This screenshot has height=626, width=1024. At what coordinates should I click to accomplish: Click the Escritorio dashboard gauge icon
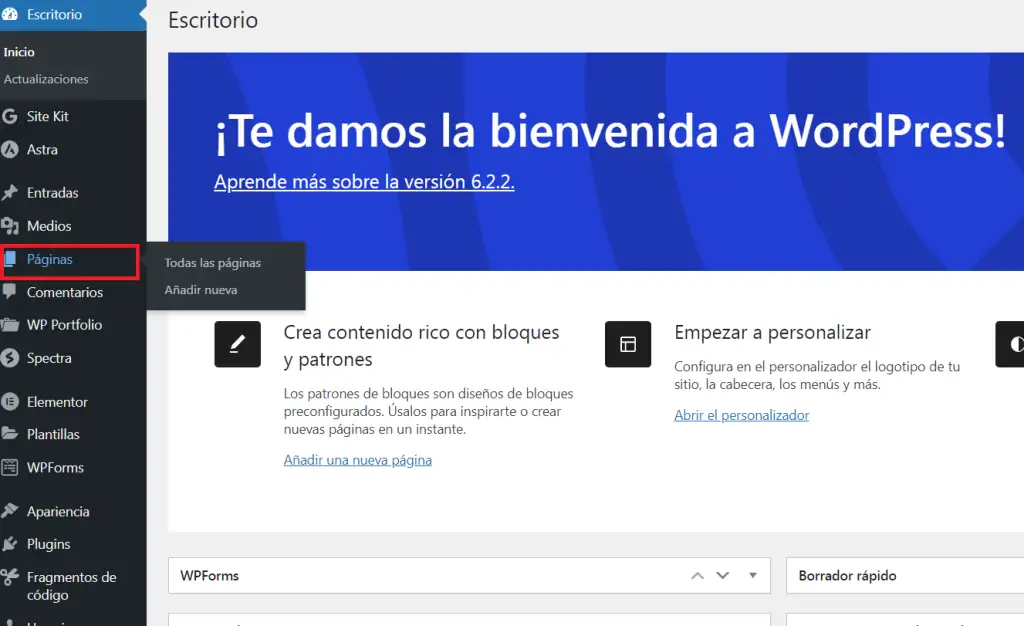point(9,14)
